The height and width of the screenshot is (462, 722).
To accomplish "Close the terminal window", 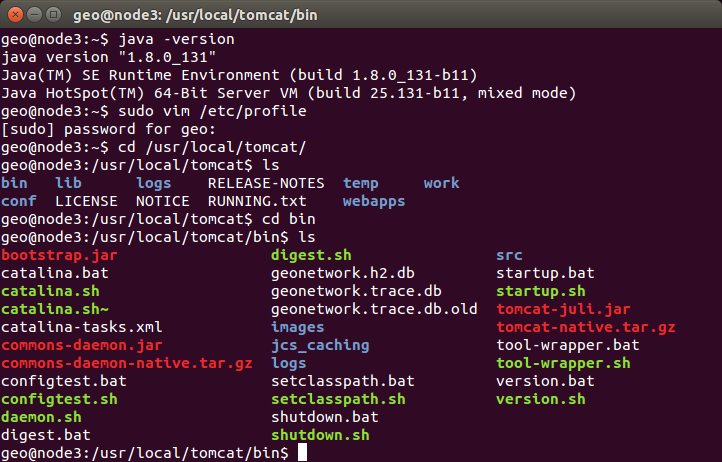I will tap(14, 13).
